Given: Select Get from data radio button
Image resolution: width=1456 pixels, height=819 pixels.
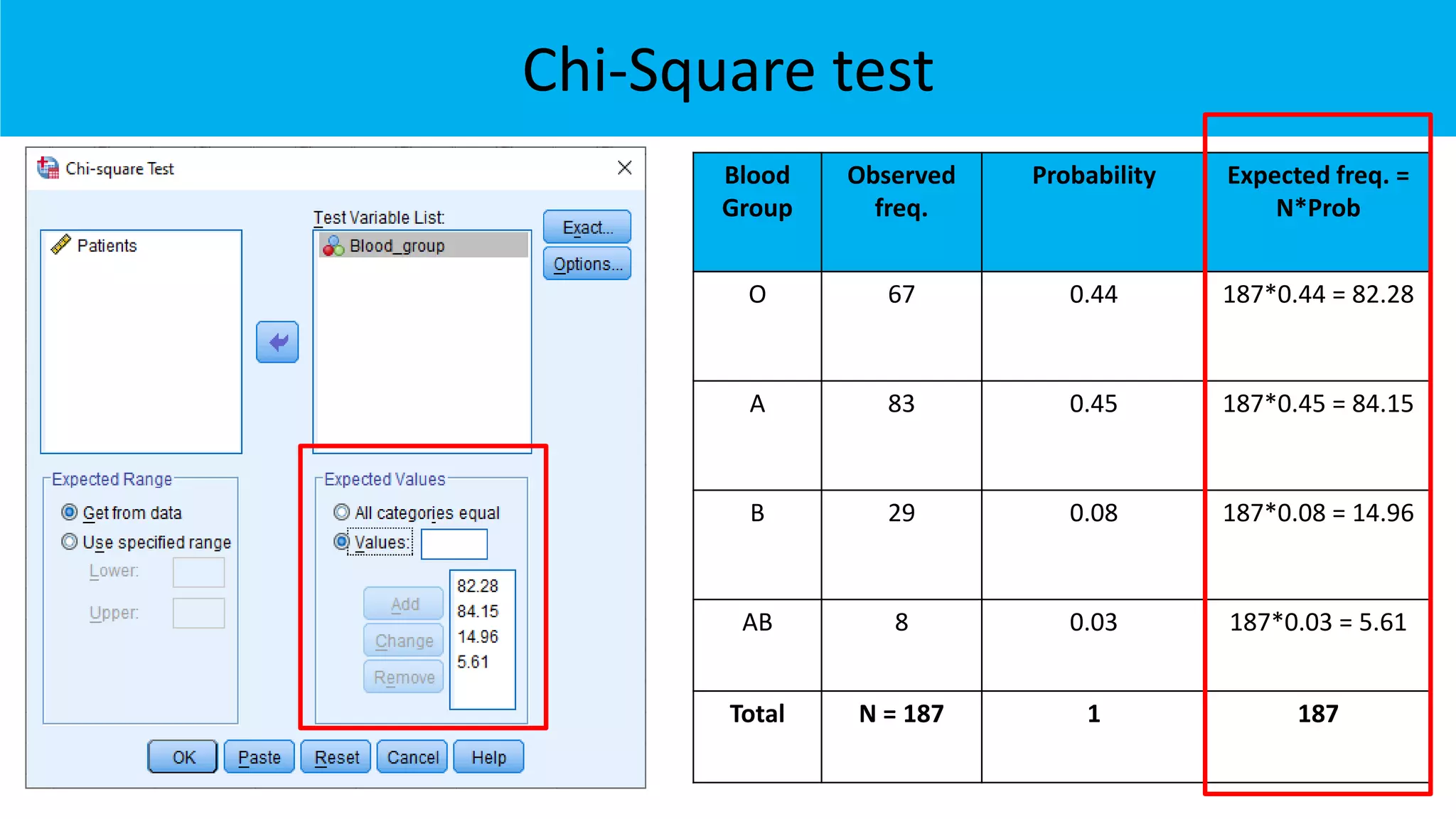Looking at the screenshot, I should coord(70,512).
